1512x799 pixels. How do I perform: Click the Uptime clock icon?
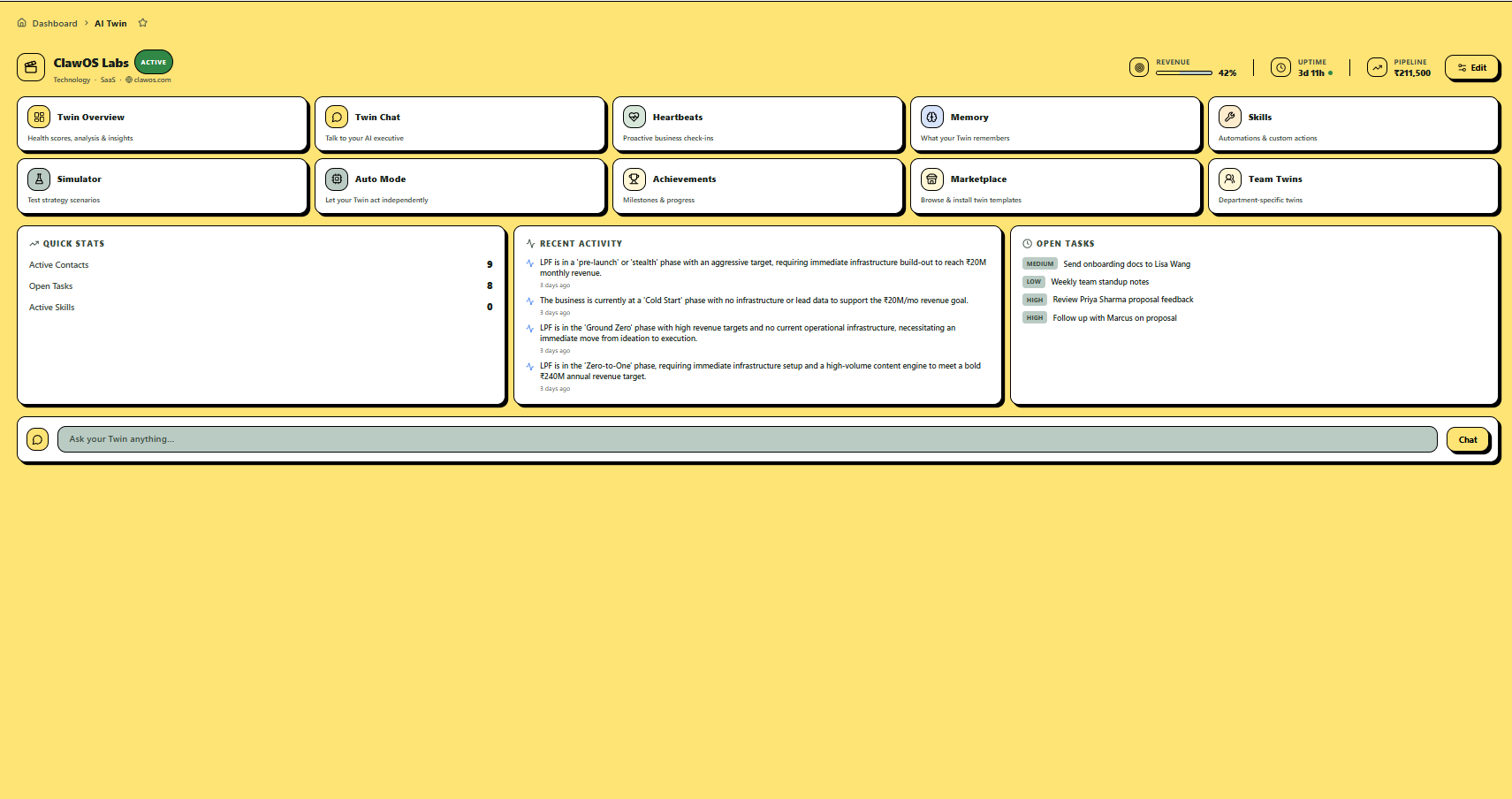(x=1280, y=67)
